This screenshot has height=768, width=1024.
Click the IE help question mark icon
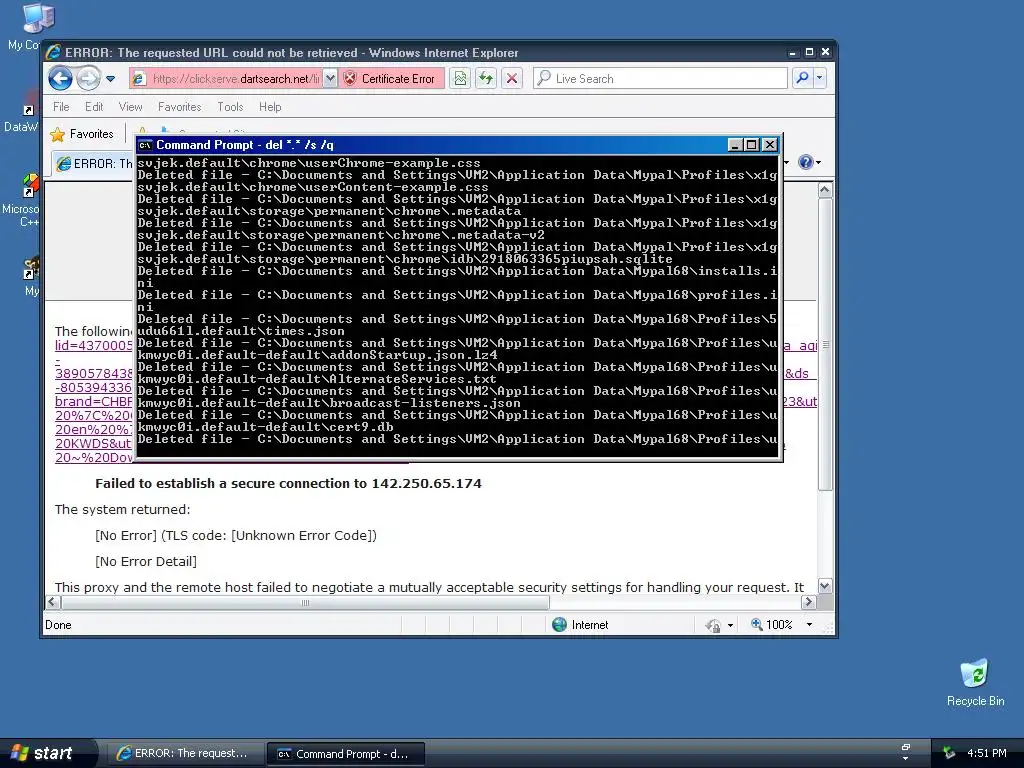click(806, 162)
